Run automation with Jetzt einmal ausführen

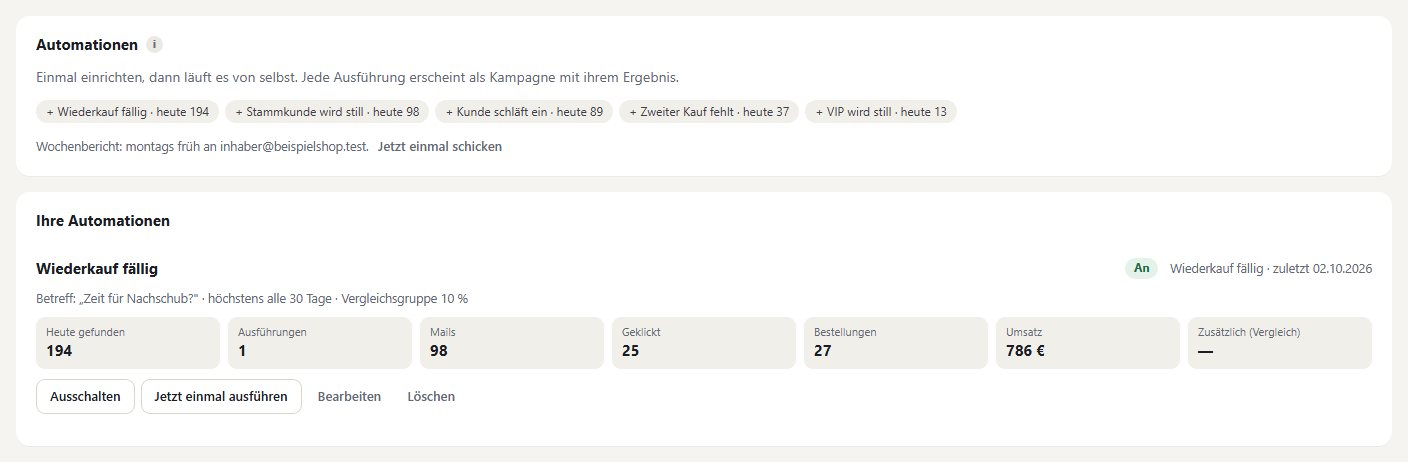[221, 396]
